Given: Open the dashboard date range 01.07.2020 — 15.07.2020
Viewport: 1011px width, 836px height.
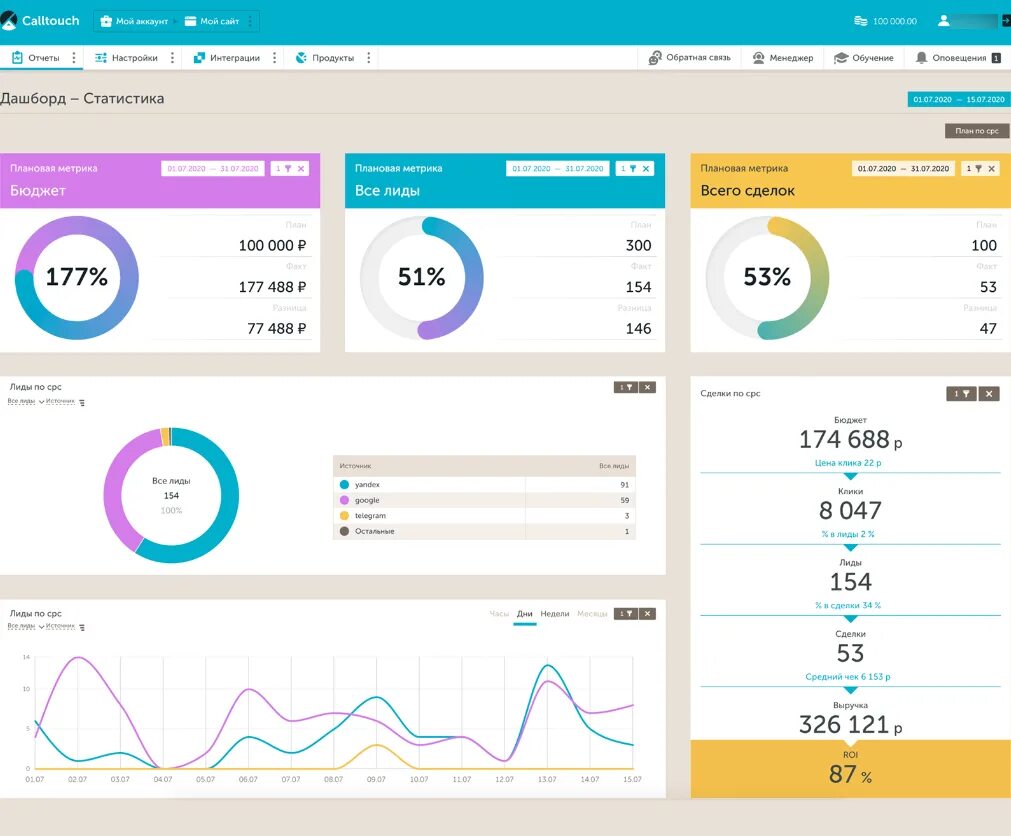Looking at the screenshot, I should (959, 99).
